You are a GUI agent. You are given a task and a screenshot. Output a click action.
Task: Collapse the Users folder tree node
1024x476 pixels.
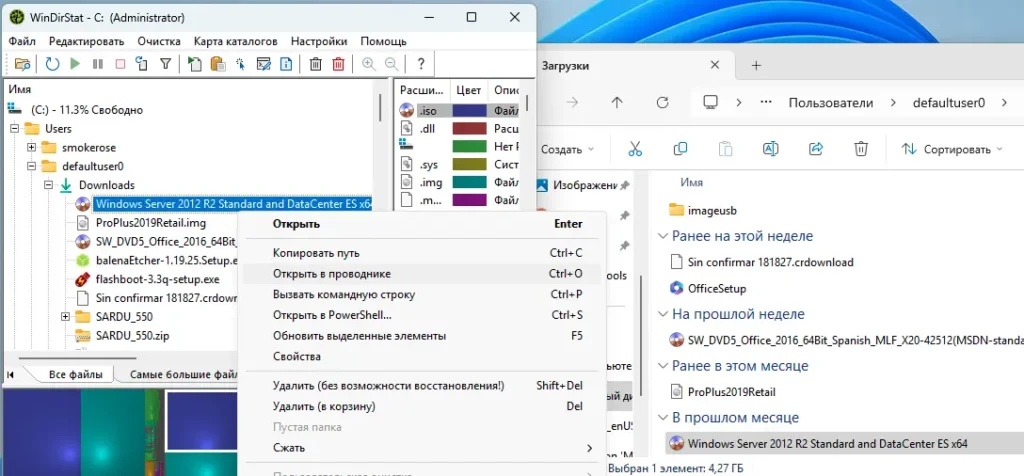tap(14, 129)
